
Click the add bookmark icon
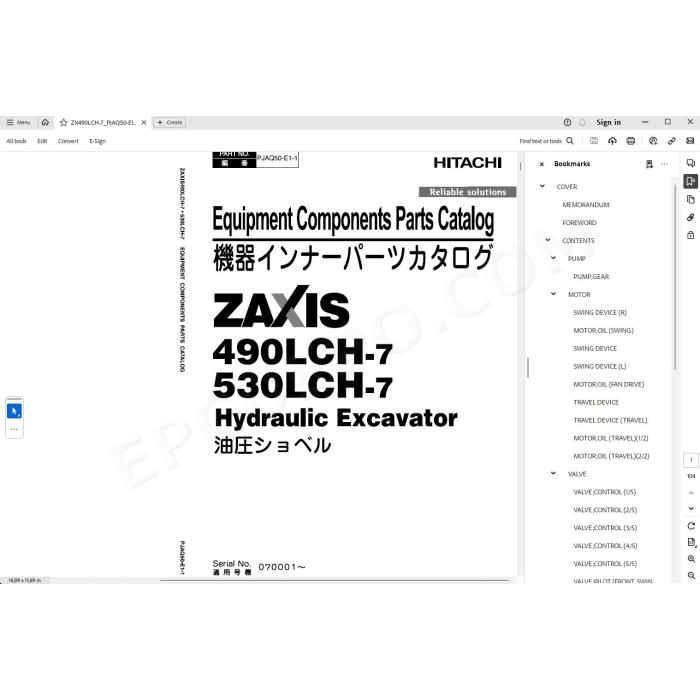click(649, 164)
